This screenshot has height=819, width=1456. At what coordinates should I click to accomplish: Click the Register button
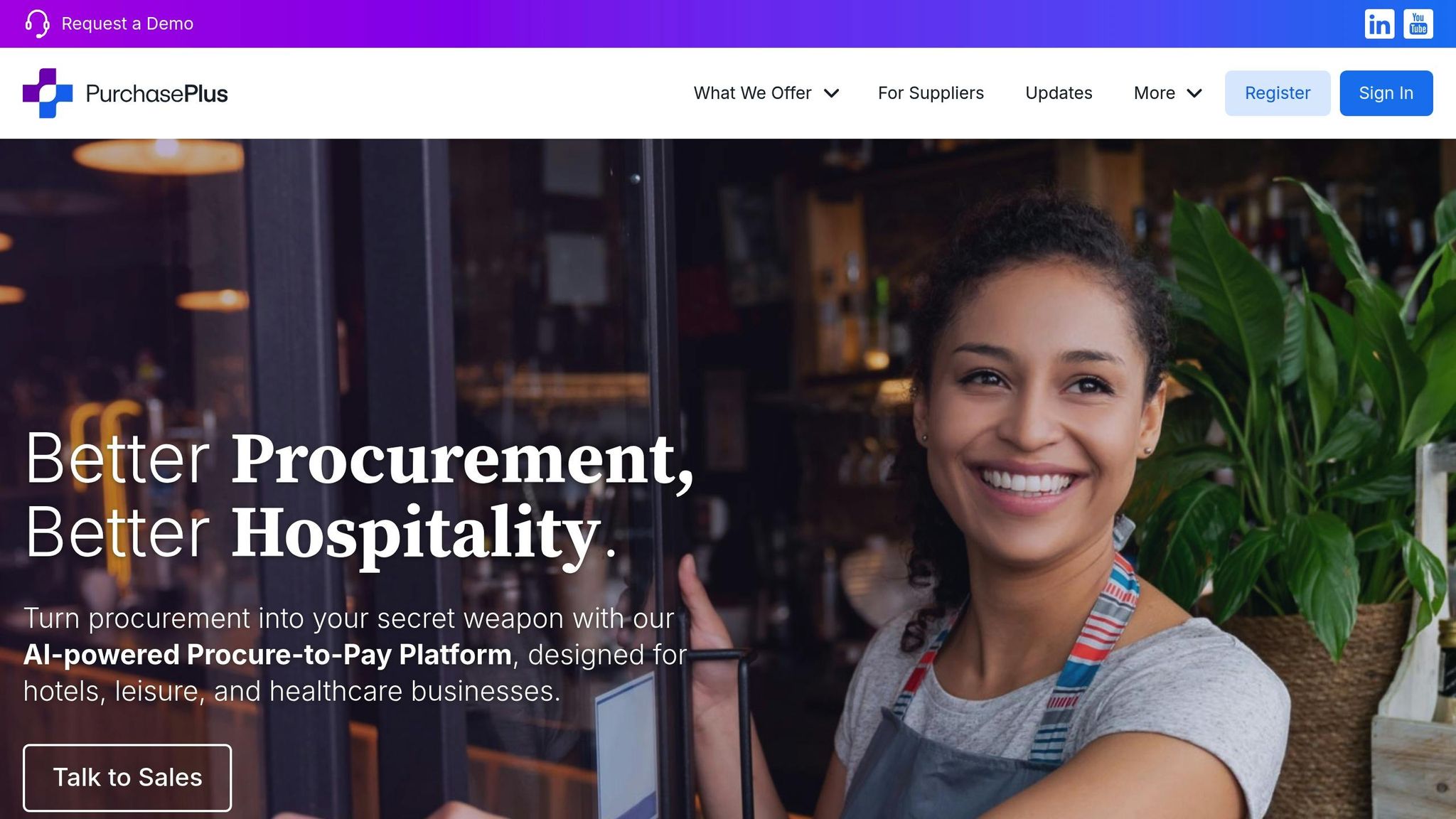tap(1277, 93)
